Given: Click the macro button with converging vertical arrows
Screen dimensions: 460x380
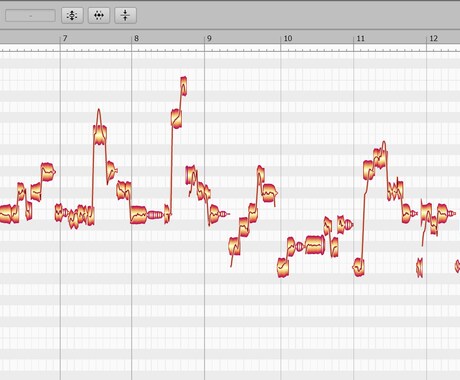Looking at the screenshot, I should (x=126, y=15).
